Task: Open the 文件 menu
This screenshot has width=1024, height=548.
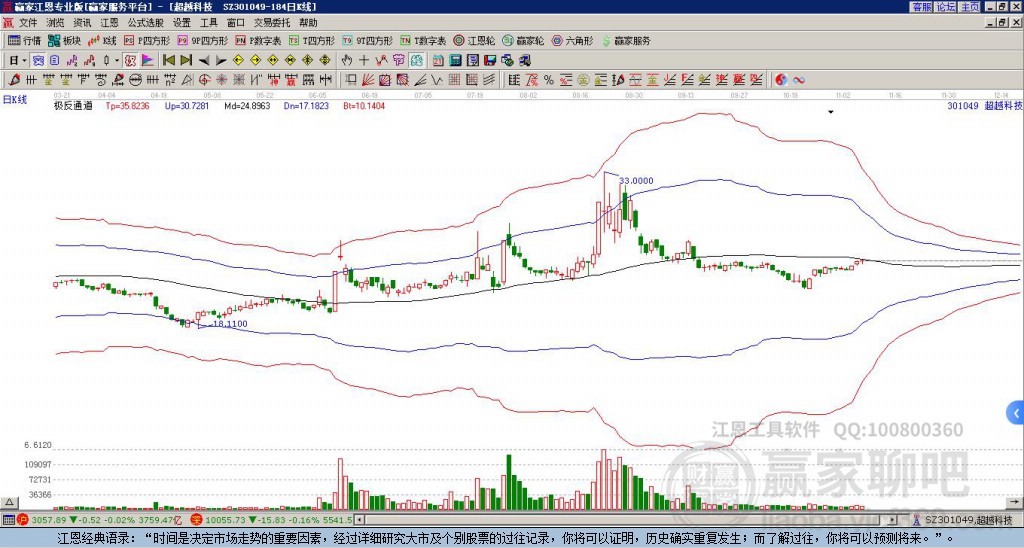Action: pos(28,23)
